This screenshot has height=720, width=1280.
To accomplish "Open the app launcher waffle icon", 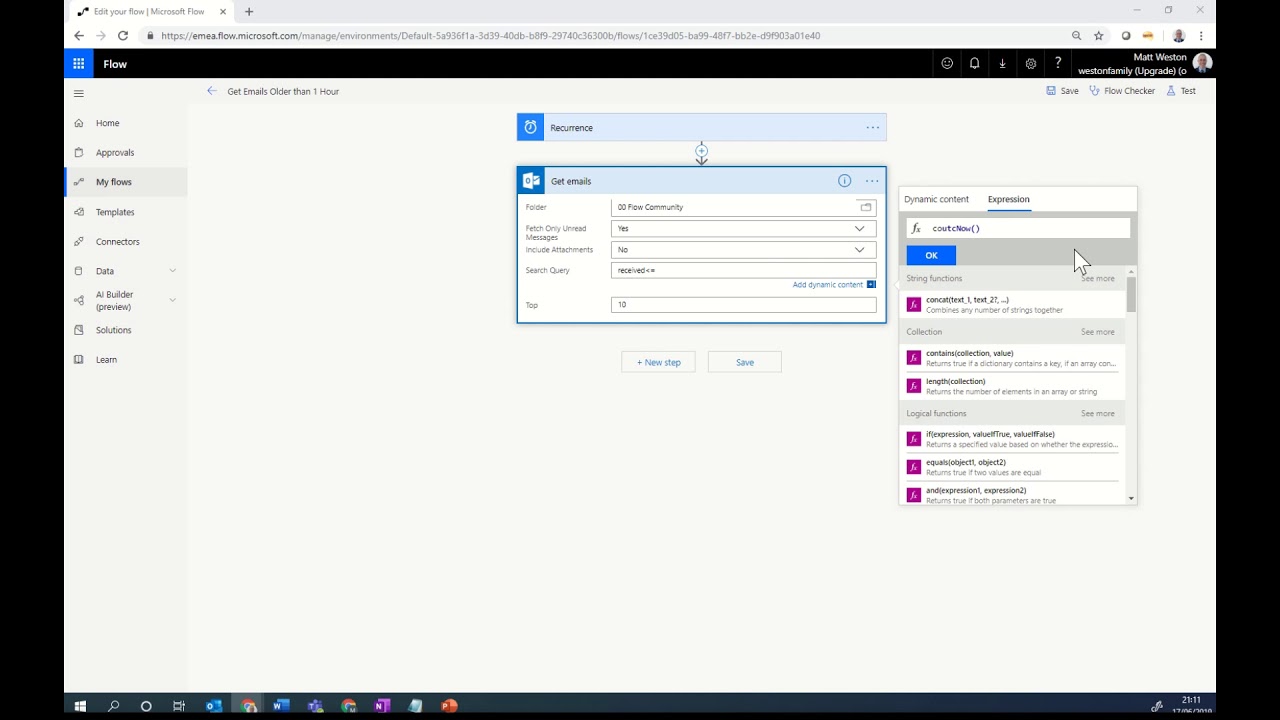I will coord(78,64).
